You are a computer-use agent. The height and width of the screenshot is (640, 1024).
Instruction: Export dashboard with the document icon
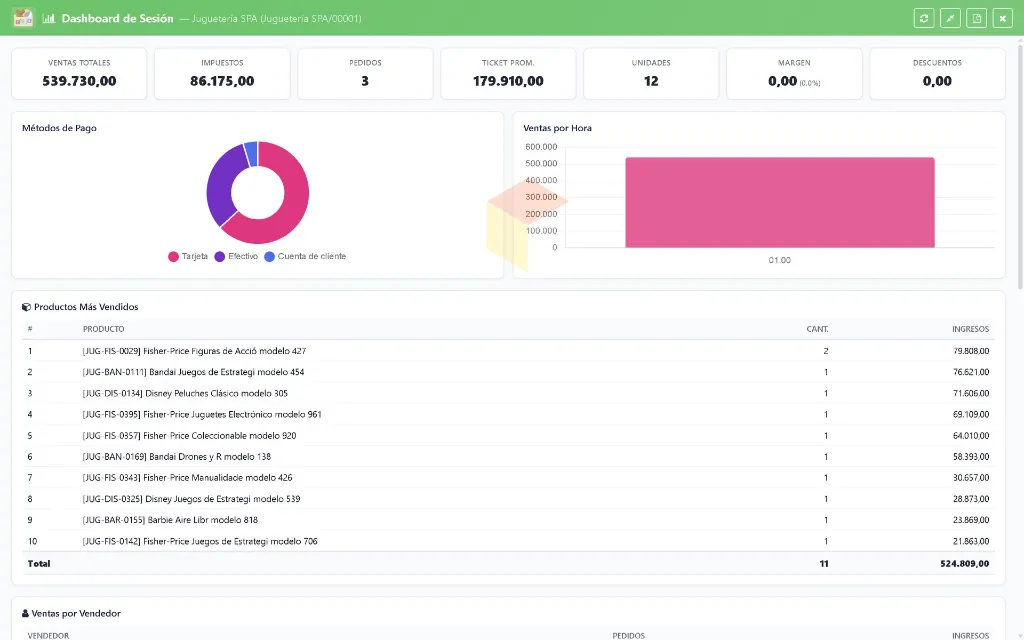coord(976,18)
